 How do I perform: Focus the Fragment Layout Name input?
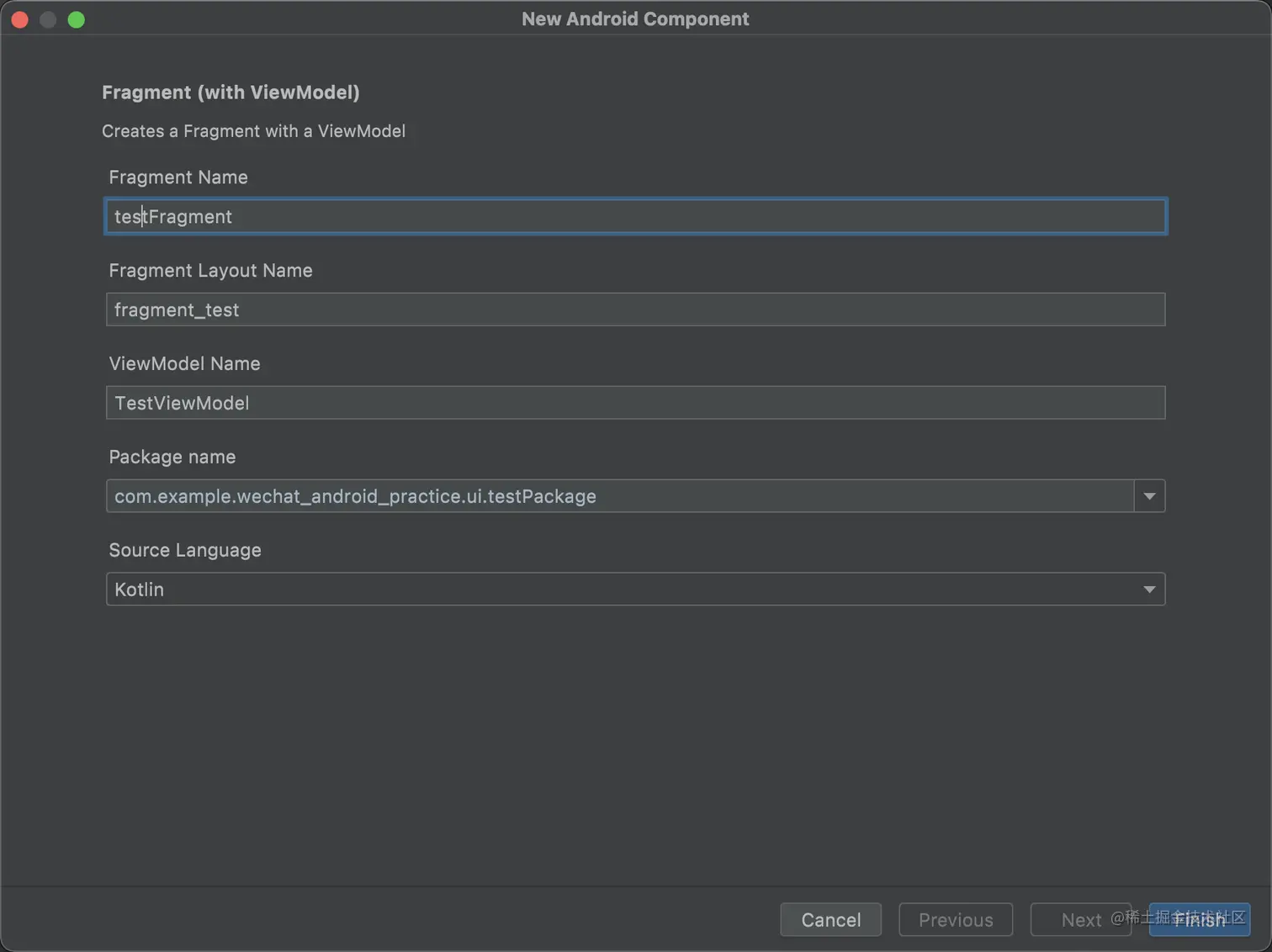pos(635,310)
